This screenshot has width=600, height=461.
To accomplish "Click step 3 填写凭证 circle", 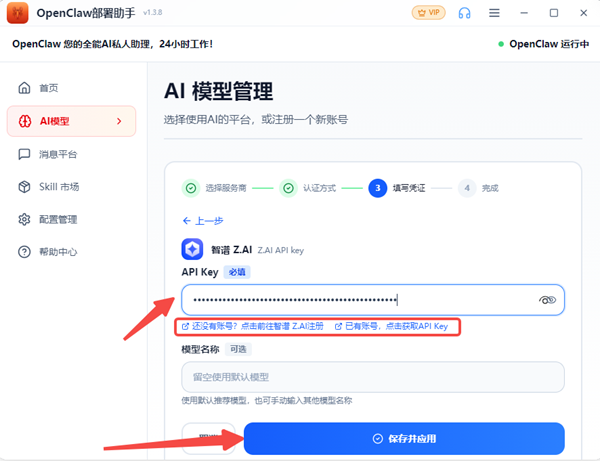I will (378, 188).
